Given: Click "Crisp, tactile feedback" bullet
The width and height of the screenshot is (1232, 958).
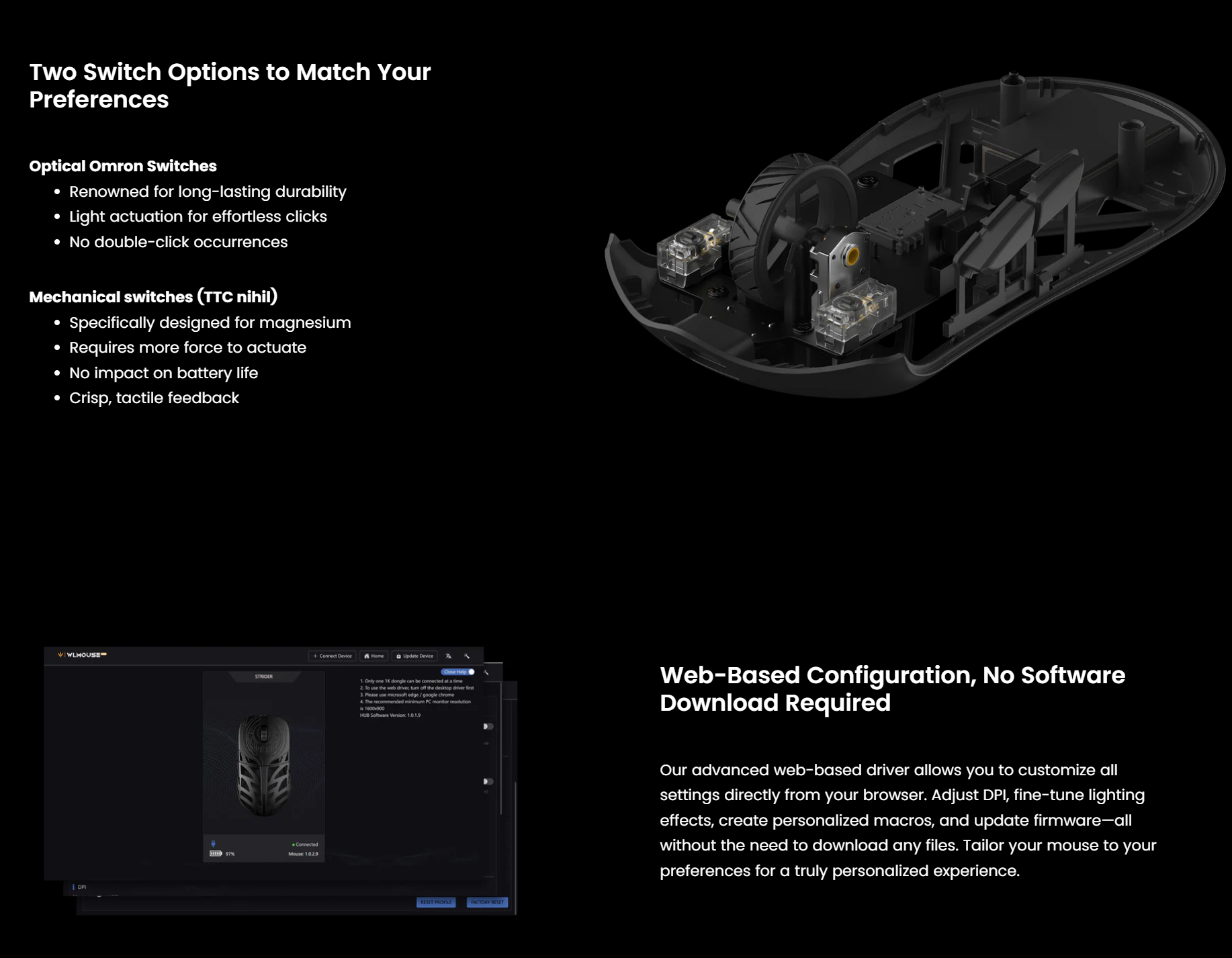Looking at the screenshot, I should pyautogui.click(x=154, y=398).
